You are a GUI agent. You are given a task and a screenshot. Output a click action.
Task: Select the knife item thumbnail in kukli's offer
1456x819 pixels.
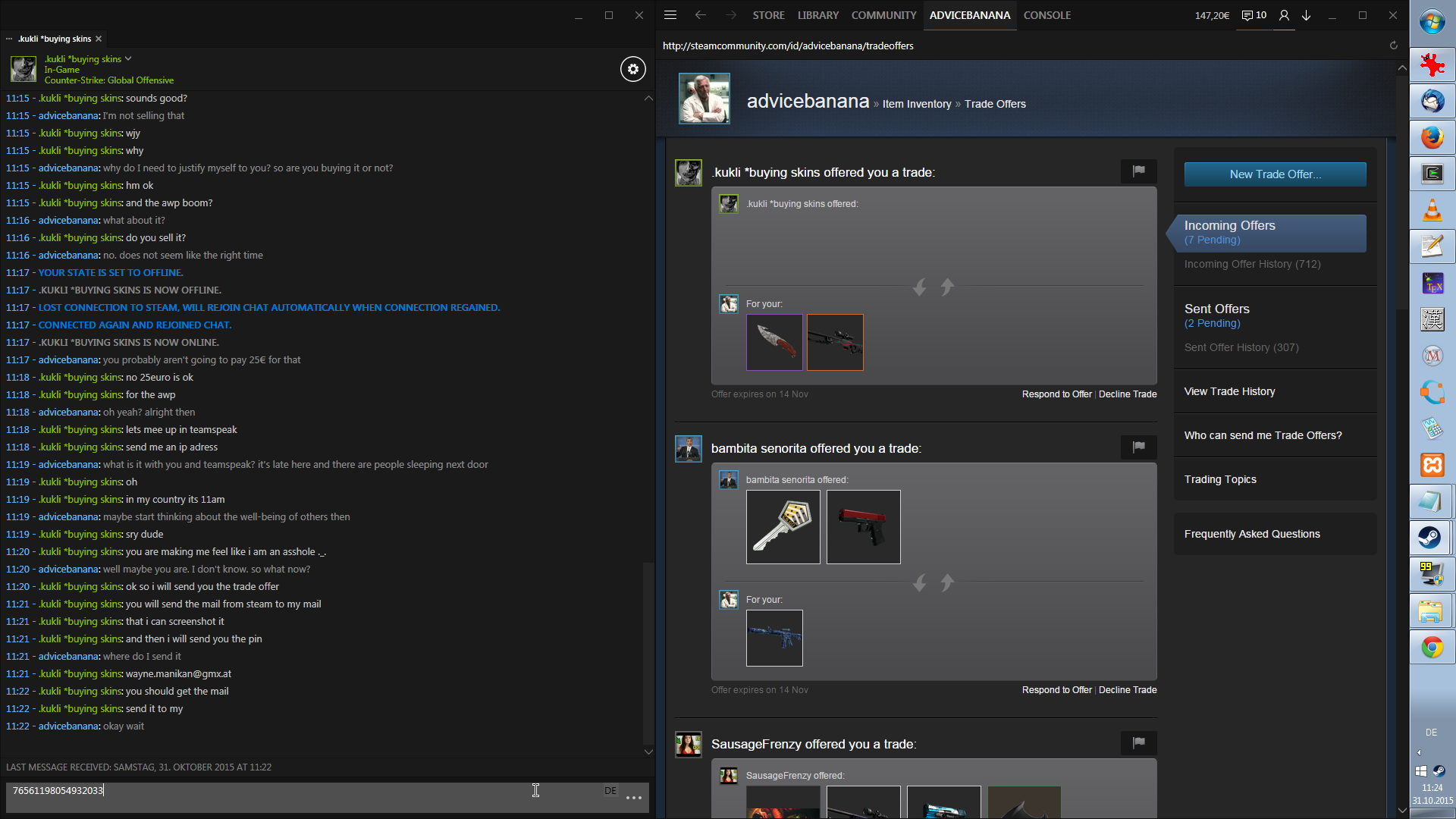pyautogui.click(x=774, y=343)
